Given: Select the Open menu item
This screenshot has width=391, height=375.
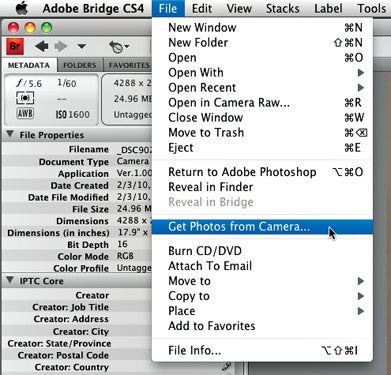Looking at the screenshot, I should [x=262, y=57].
